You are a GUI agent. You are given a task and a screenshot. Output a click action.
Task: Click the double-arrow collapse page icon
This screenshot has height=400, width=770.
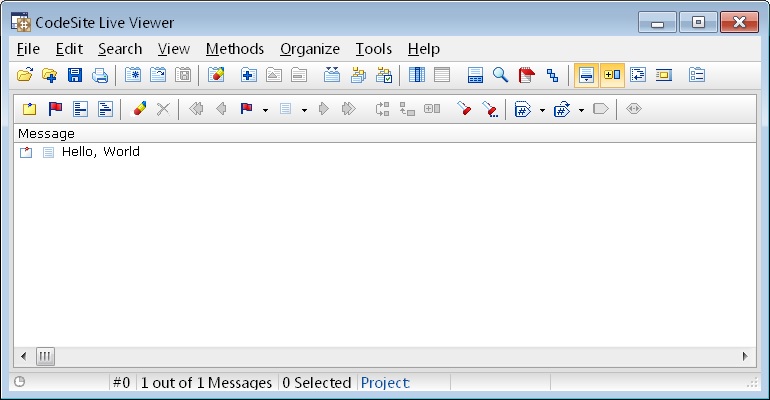coord(332,75)
